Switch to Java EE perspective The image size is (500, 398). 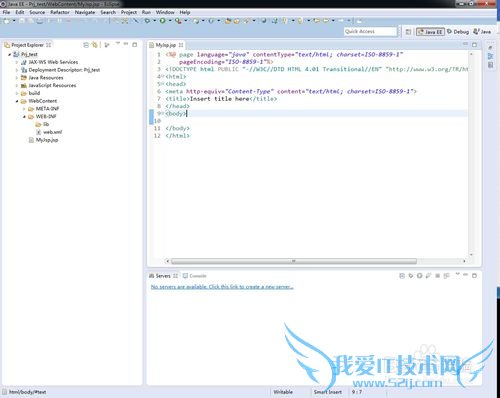click(430, 32)
